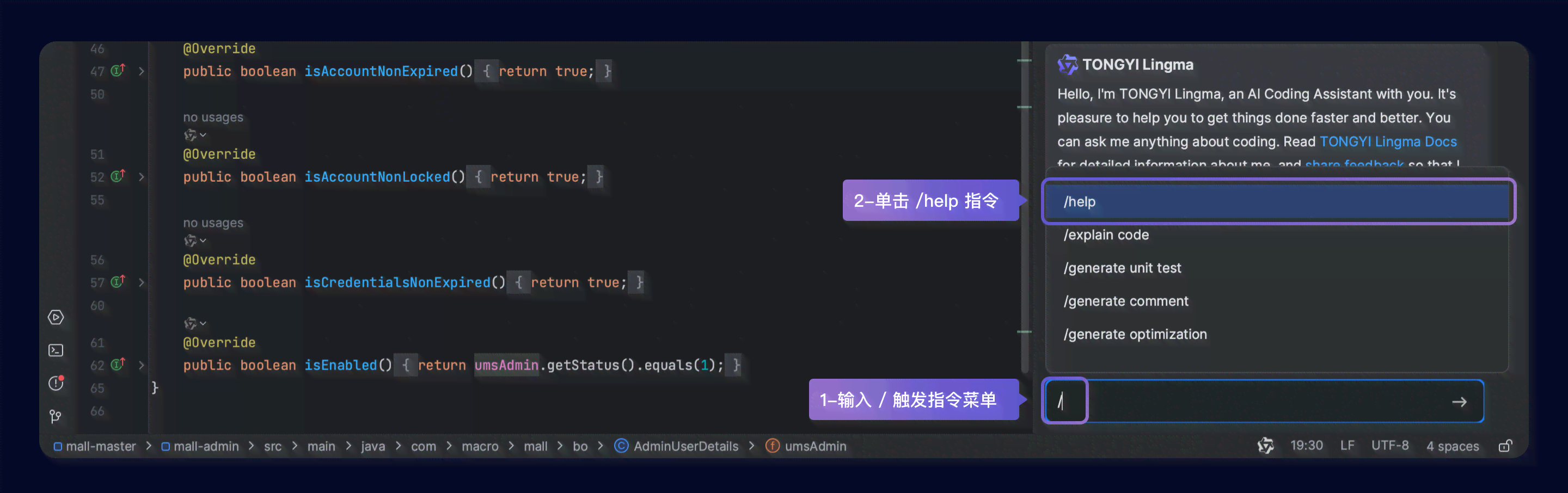Click the override gutter icon on line 47
Screen dimensions: 1568x493
click(118, 71)
